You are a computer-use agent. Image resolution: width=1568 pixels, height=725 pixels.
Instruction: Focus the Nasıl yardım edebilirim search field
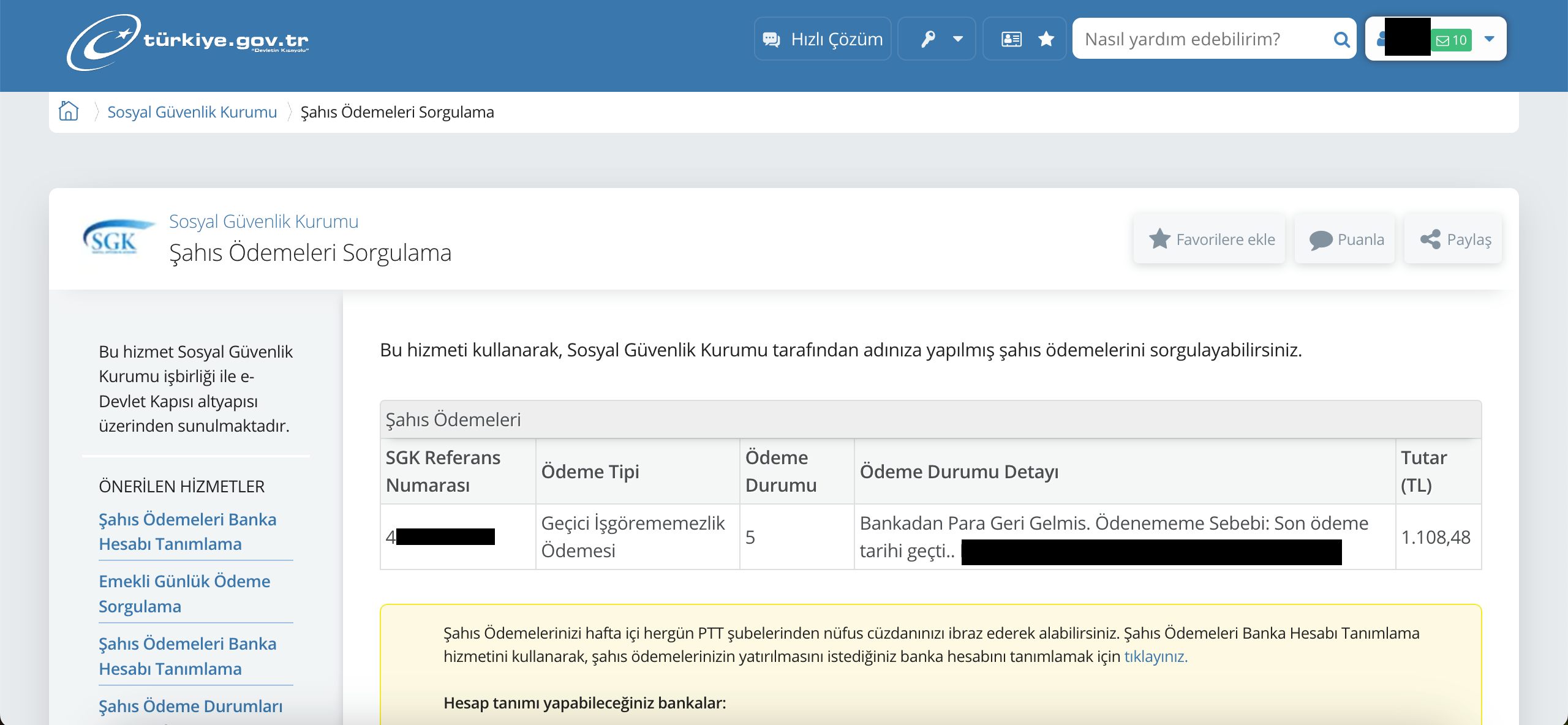click(x=1200, y=39)
